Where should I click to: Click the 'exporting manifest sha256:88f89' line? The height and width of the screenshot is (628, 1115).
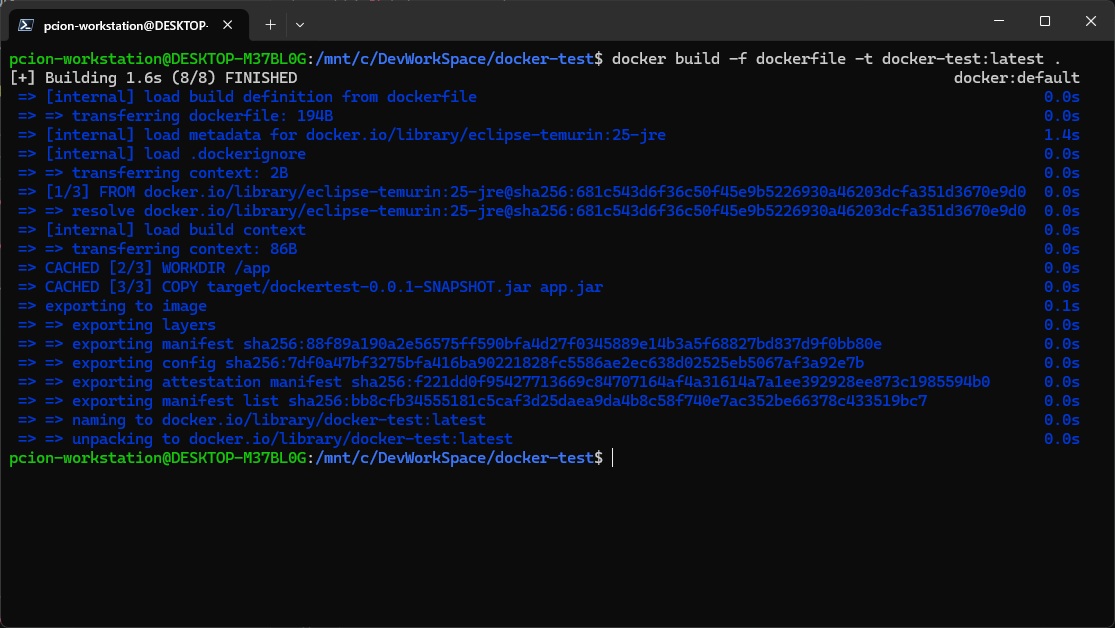tap(449, 344)
